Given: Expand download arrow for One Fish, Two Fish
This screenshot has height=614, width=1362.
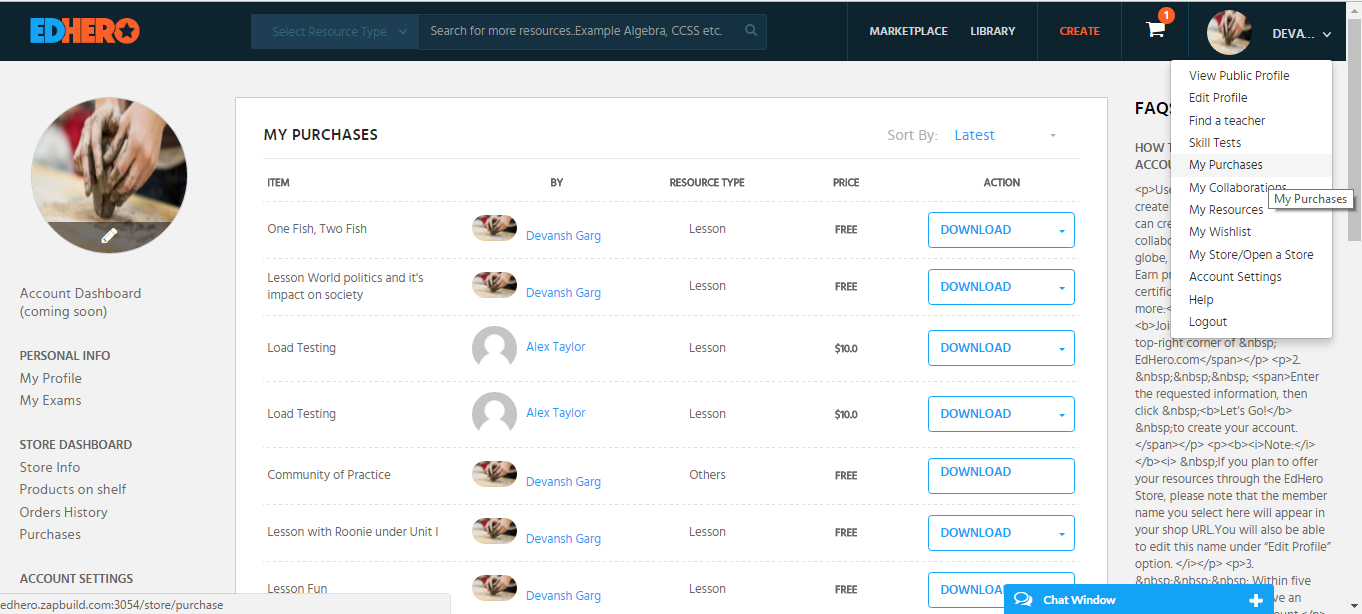Looking at the screenshot, I should point(1061,230).
